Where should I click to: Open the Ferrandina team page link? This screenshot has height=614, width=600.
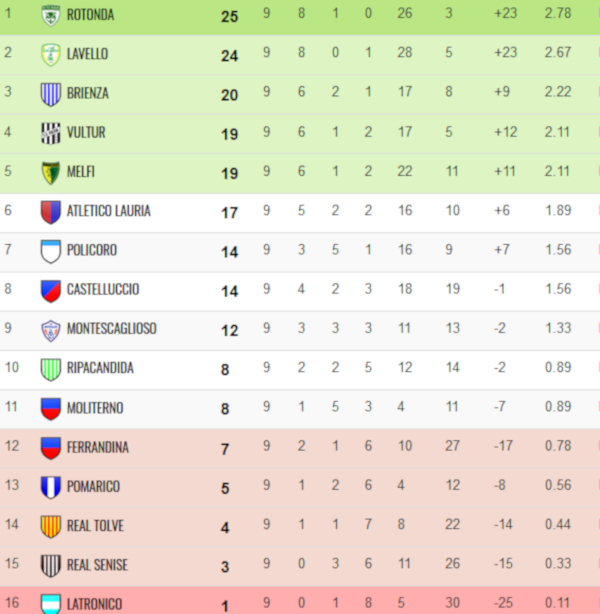click(x=98, y=447)
